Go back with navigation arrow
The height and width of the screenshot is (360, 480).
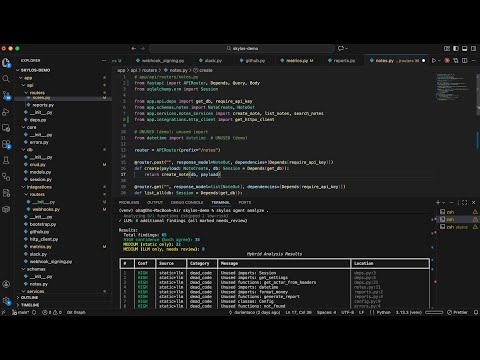tap(134, 48)
